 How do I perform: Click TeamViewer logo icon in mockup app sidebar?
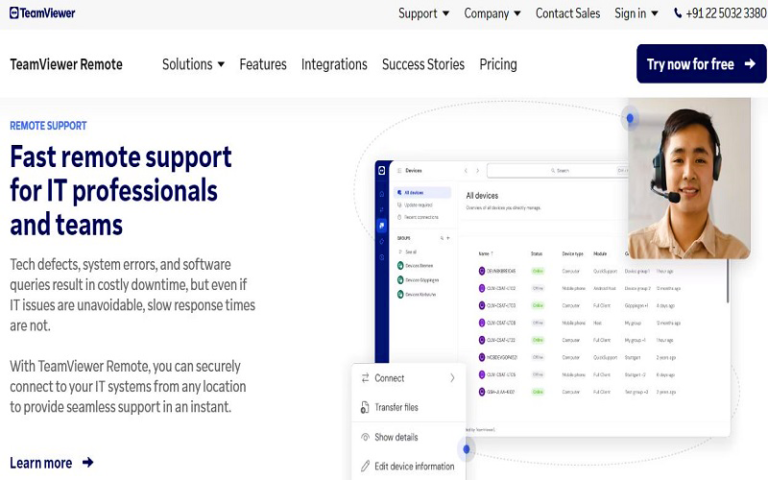click(382, 170)
